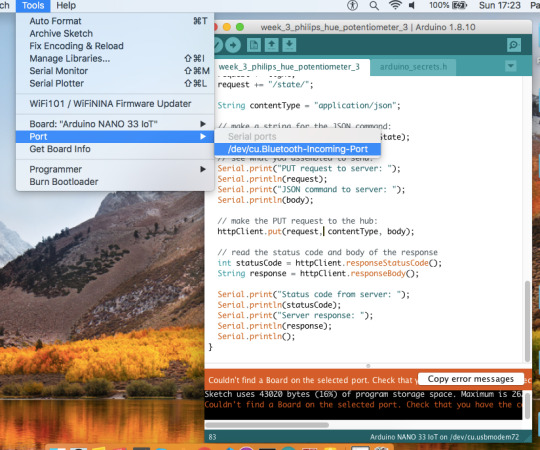Click the httpClient.put(request, contentType, body) line
This screenshot has width=540, height=450.
(316, 231)
